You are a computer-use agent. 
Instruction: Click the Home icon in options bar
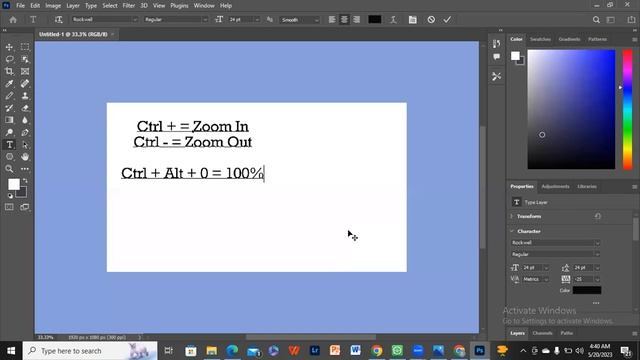13,20
